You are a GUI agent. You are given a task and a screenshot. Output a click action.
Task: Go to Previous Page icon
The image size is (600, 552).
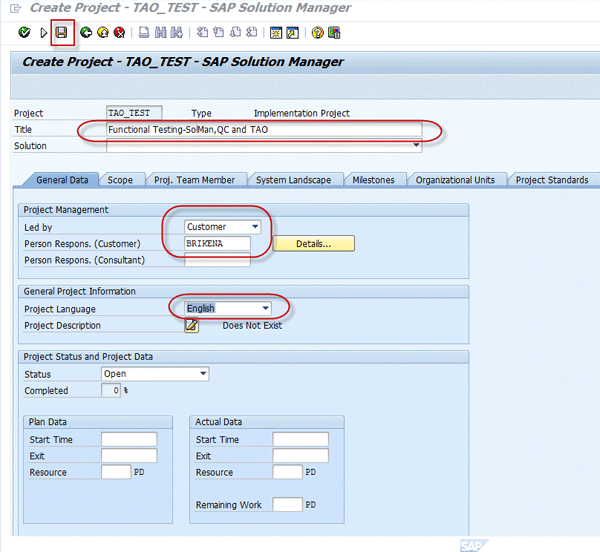point(218,33)
